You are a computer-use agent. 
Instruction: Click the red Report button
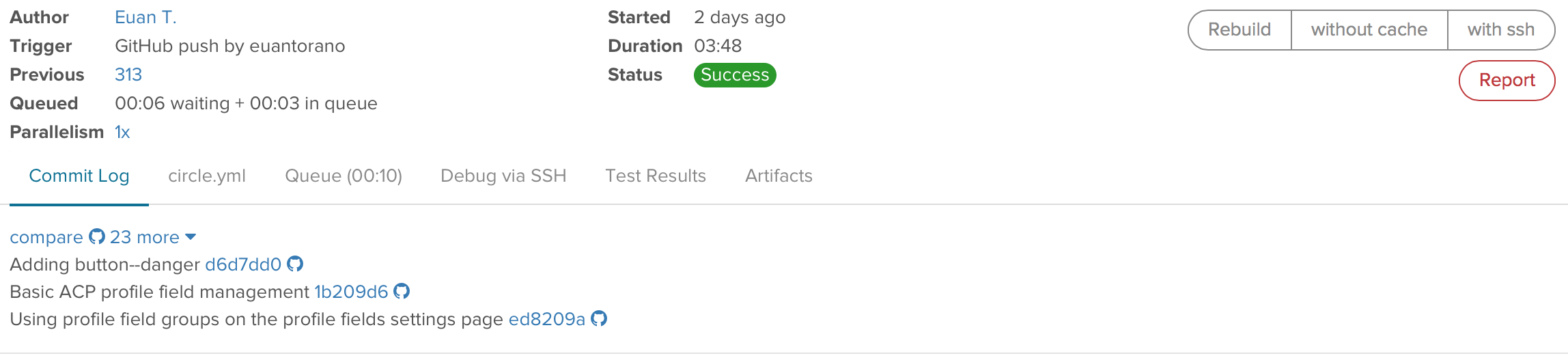pyautogui.click(x=1507, y=81)
